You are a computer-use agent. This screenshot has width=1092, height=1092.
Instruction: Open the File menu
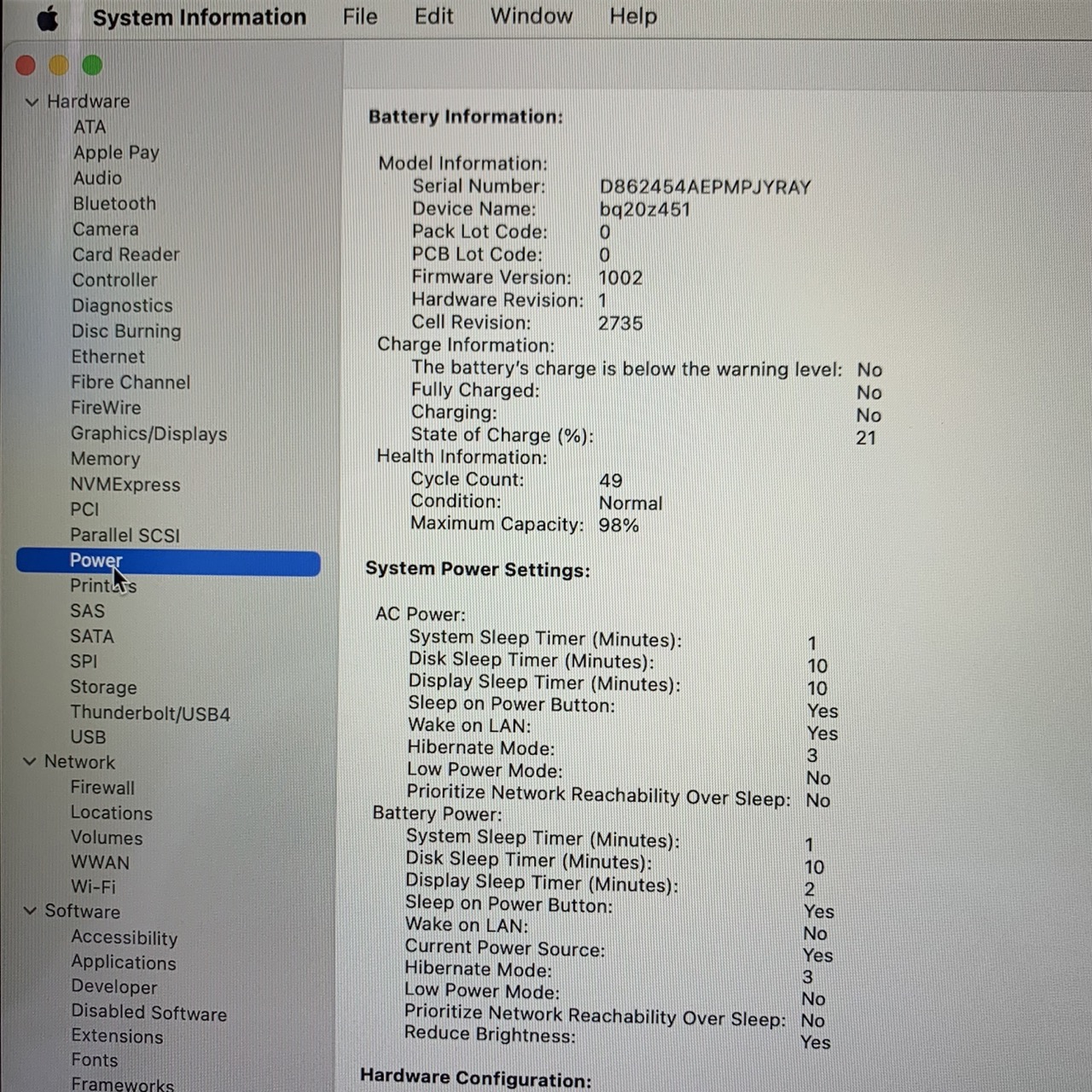(359, 17)
